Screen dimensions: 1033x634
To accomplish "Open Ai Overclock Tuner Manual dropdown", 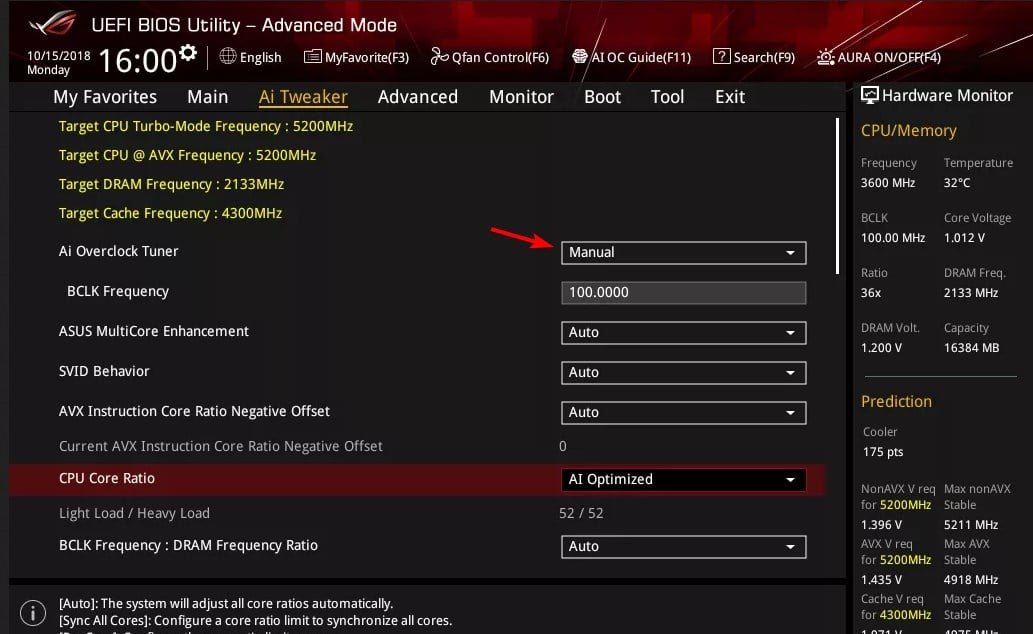I will click(683, 252).
